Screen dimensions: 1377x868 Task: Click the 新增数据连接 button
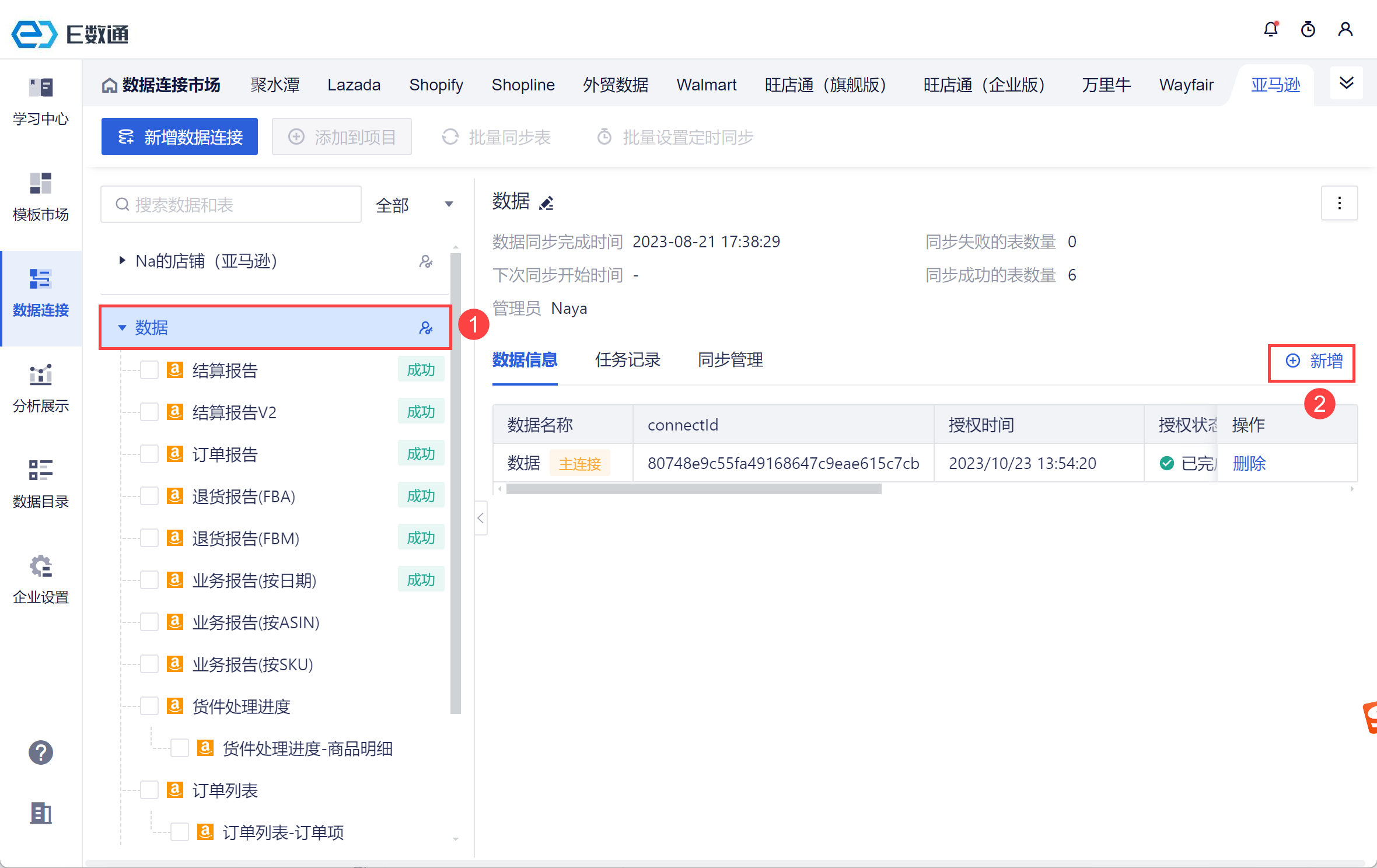click(x=180, y=137)
